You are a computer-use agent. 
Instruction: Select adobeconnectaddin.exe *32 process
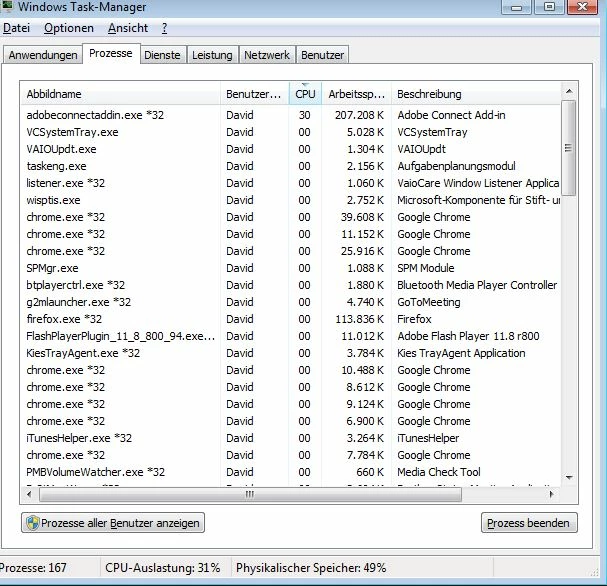coord(290,115)
